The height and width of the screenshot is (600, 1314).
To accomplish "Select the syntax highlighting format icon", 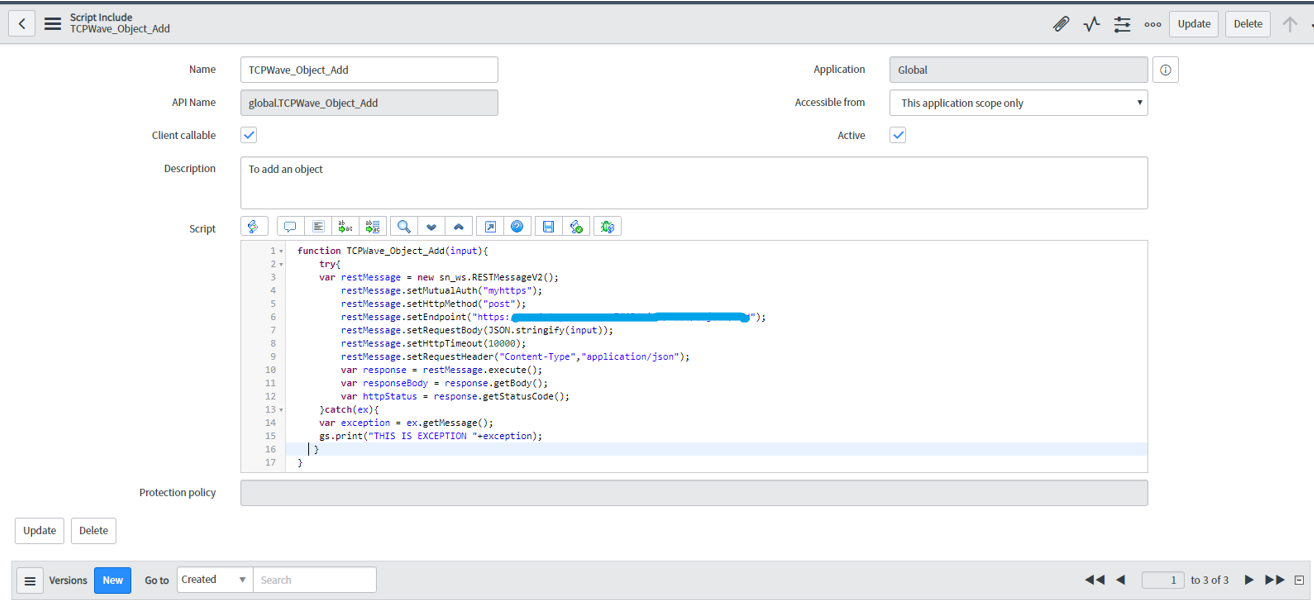I will tap(254, 226).
